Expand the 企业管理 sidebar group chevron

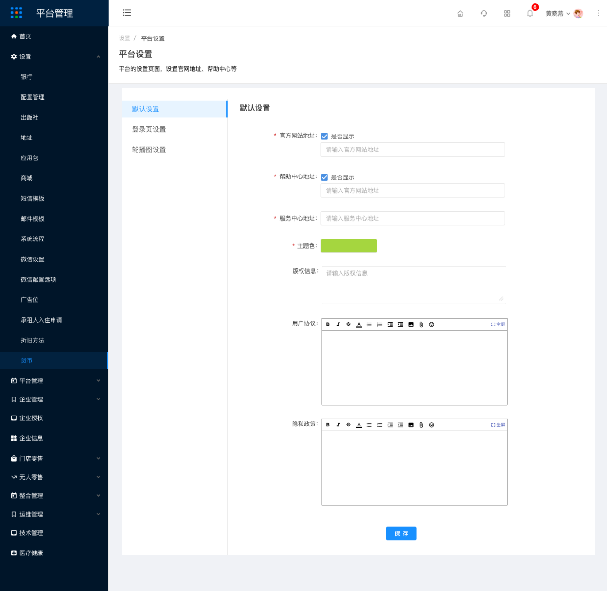pos(98,399)
